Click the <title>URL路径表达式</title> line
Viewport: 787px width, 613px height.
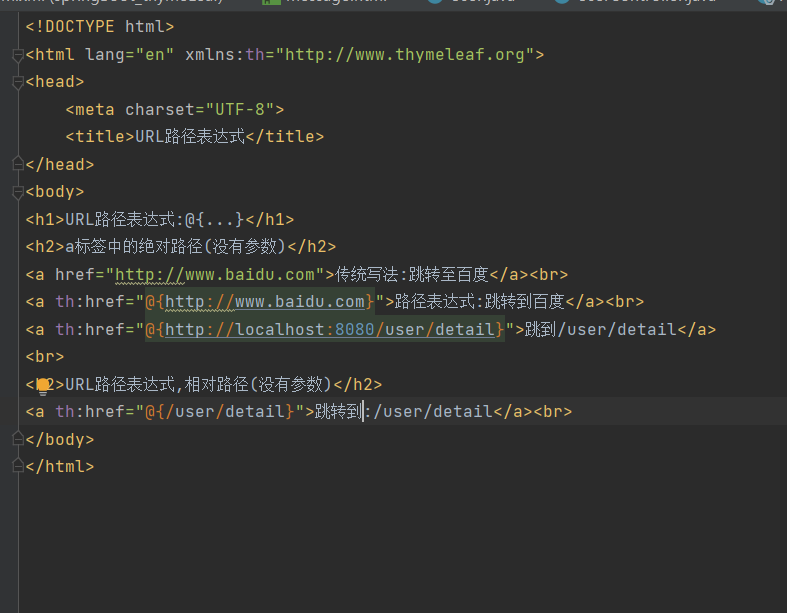click(x=195, y=137)
